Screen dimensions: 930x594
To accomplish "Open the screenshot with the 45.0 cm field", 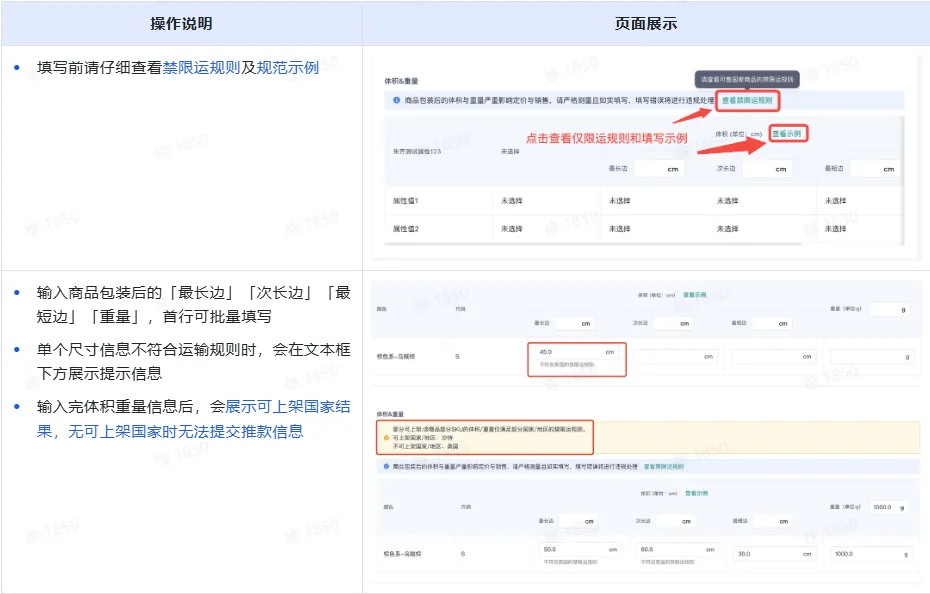I will coord(645,334).
